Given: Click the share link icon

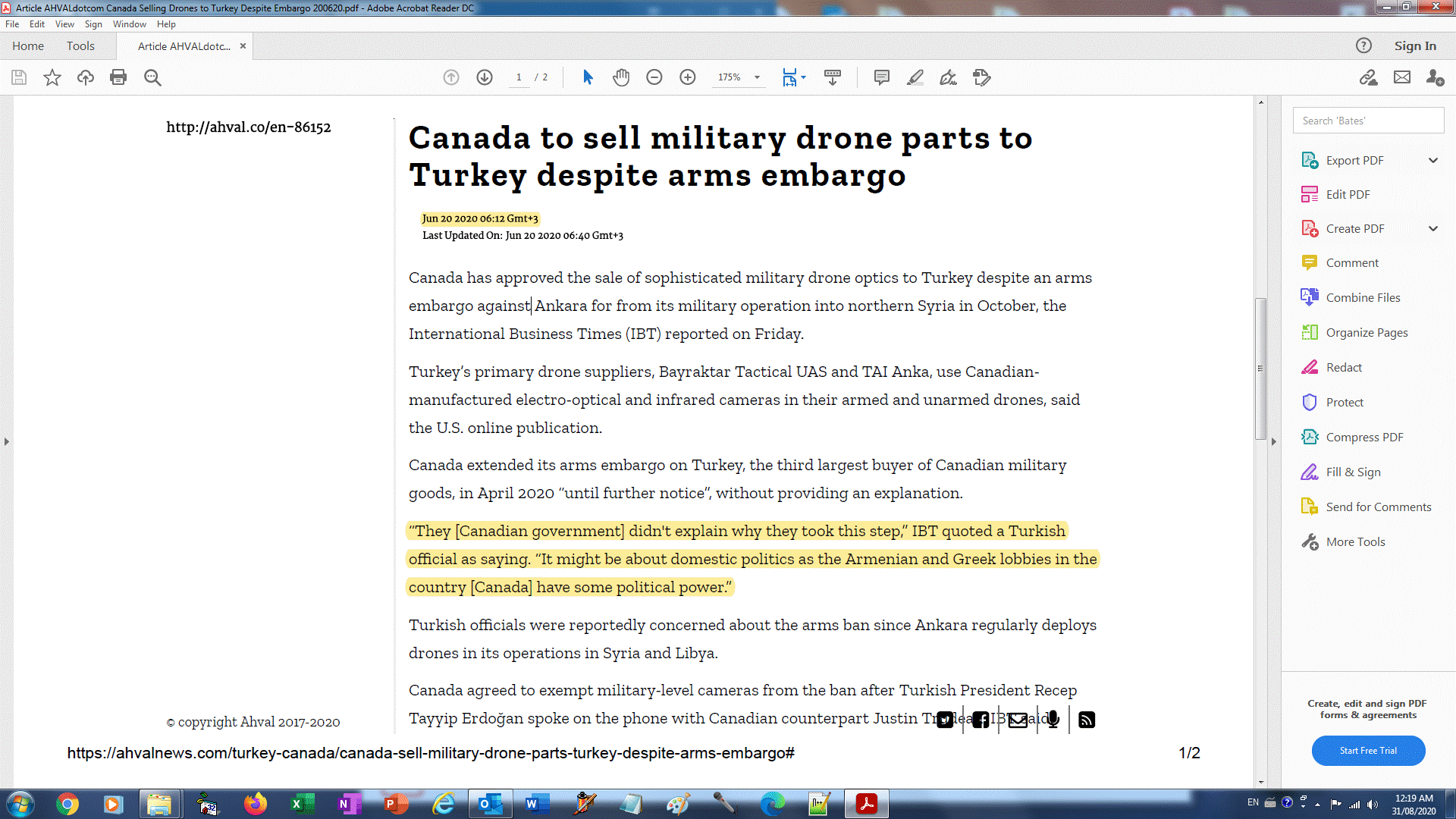Looking at the screenshot, I should click(1369, 77).
